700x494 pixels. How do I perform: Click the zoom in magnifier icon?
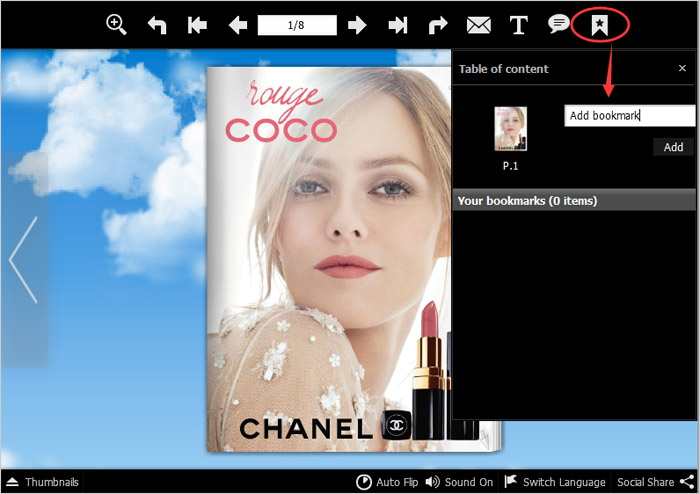point(117,25)
